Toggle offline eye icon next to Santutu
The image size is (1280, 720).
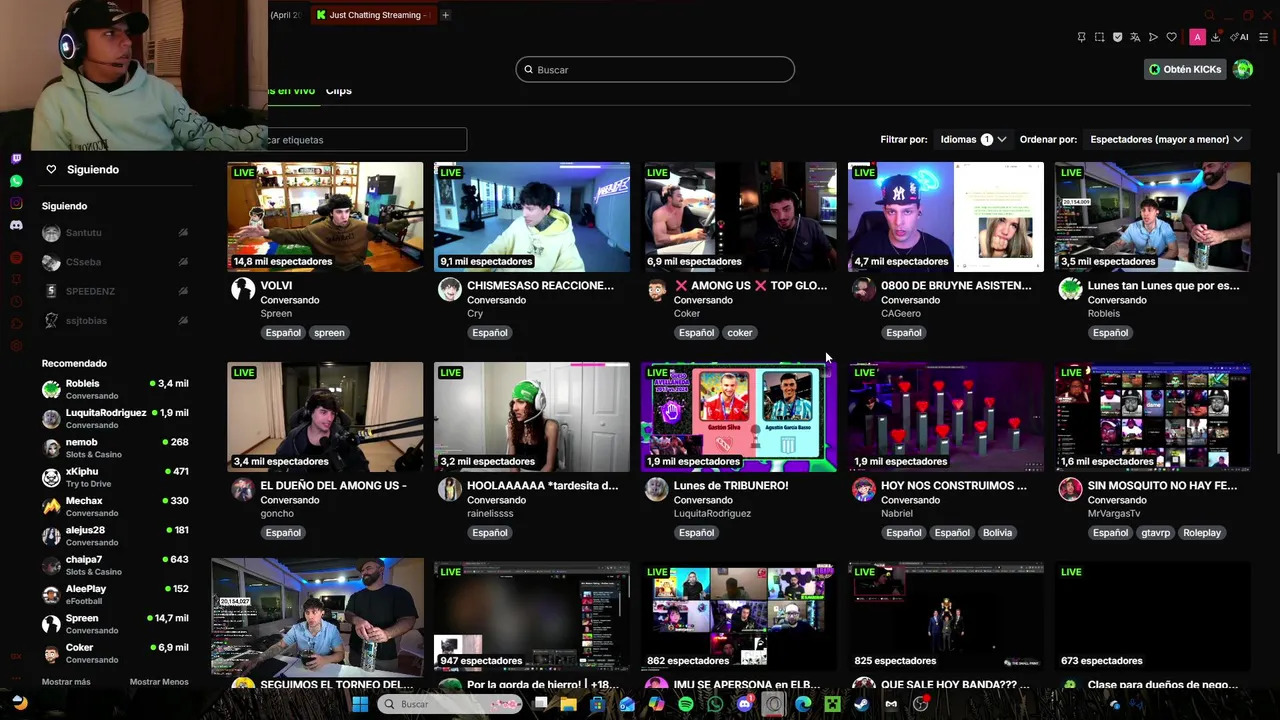[183, 232]
